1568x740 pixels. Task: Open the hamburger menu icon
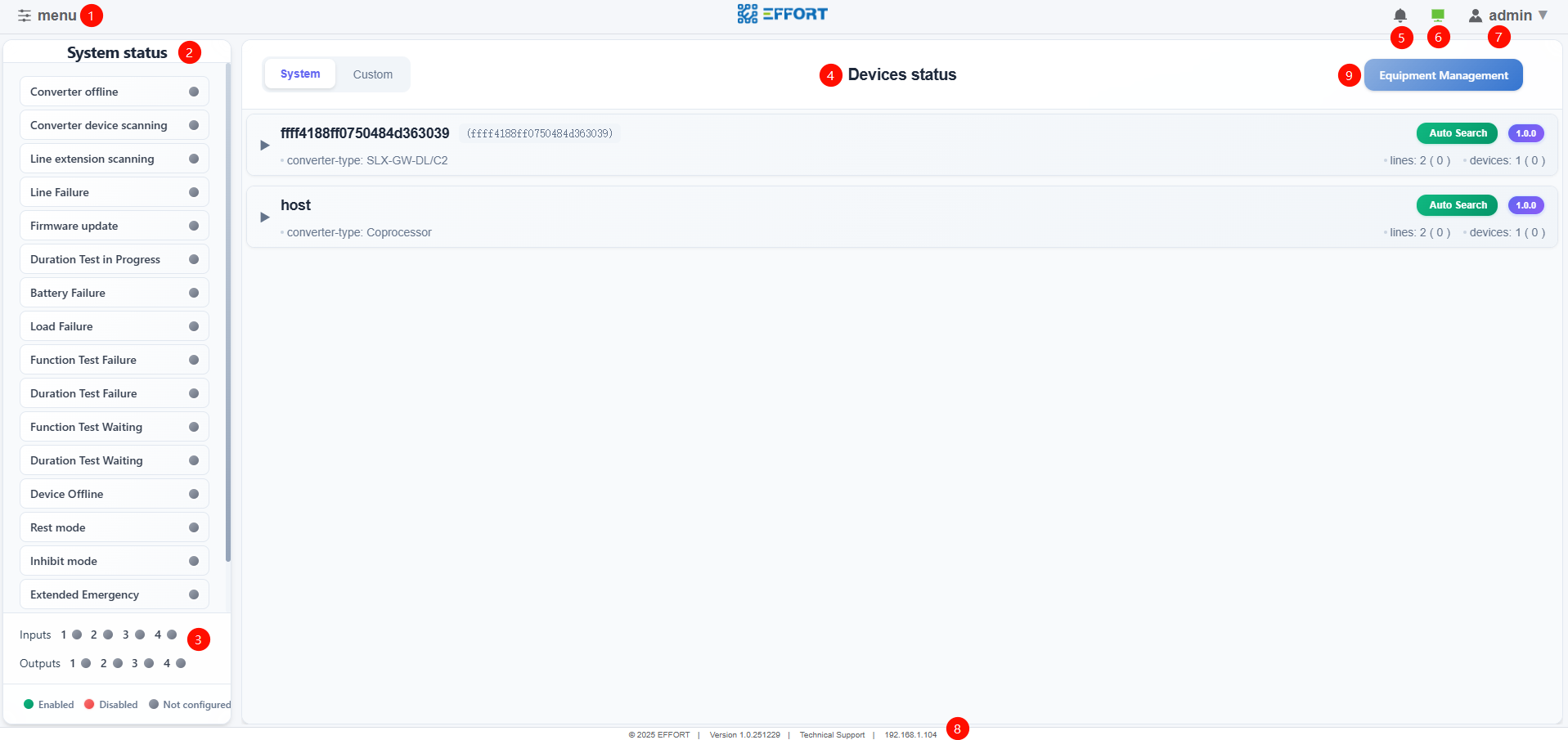pos(25,16)
